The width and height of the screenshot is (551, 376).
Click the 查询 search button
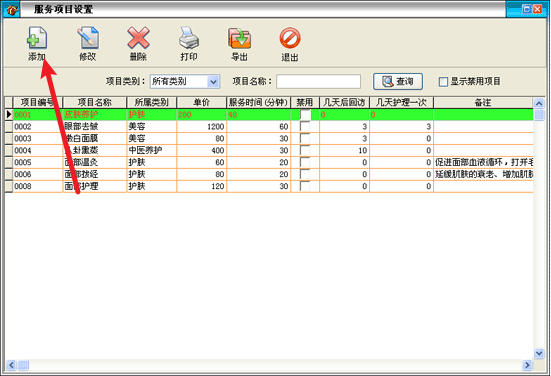point(398,82)
